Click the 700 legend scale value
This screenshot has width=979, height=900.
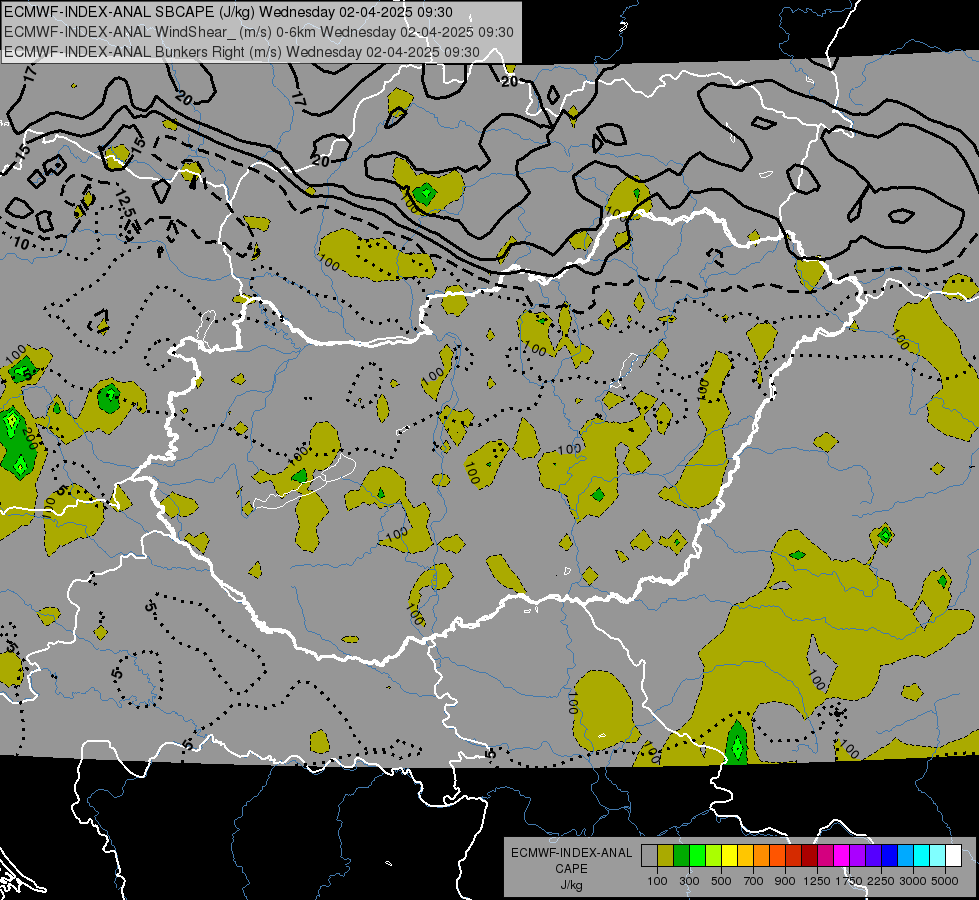[x=754, y=881]
